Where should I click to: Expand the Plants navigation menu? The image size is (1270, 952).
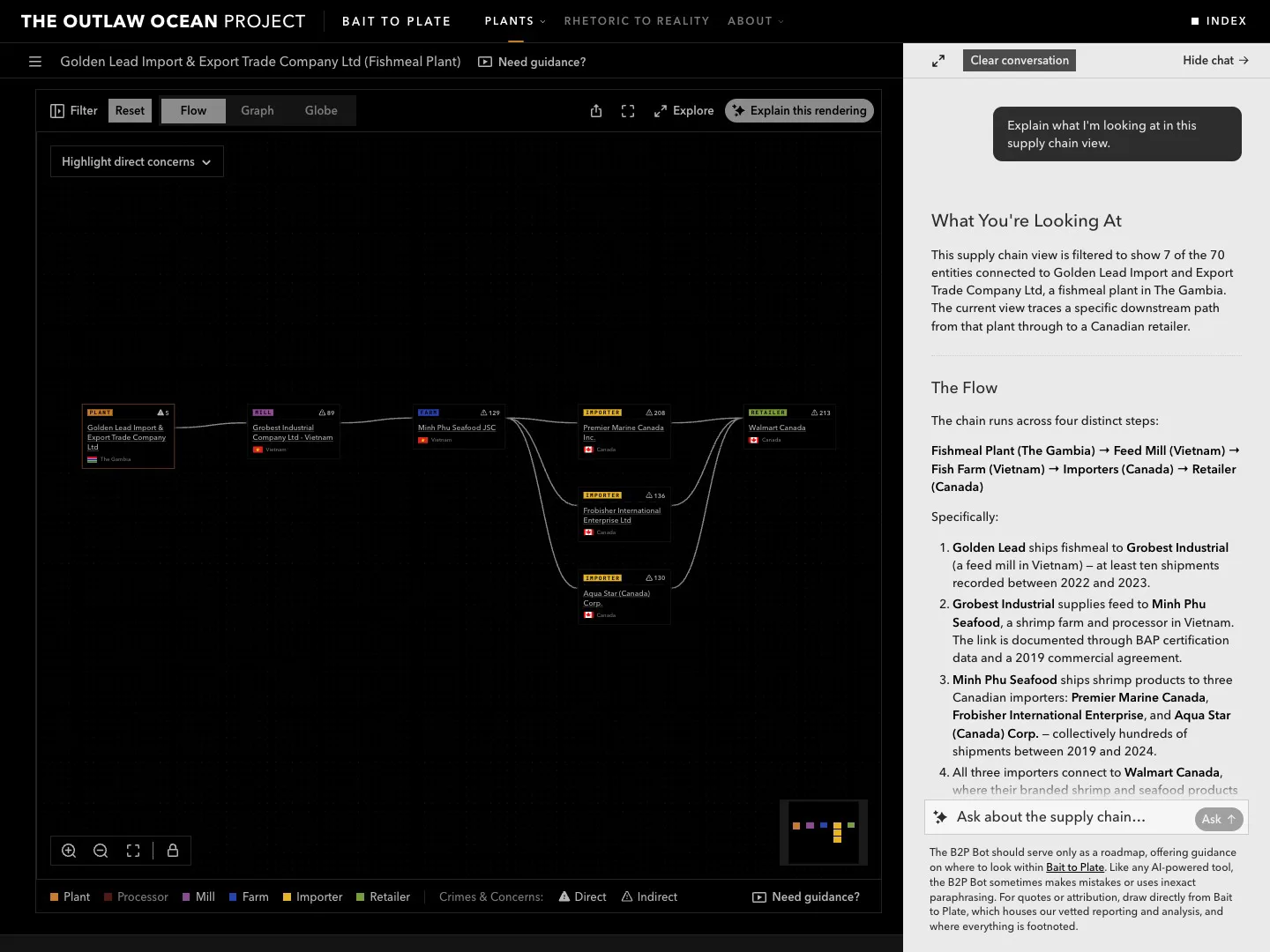(515, 21)
